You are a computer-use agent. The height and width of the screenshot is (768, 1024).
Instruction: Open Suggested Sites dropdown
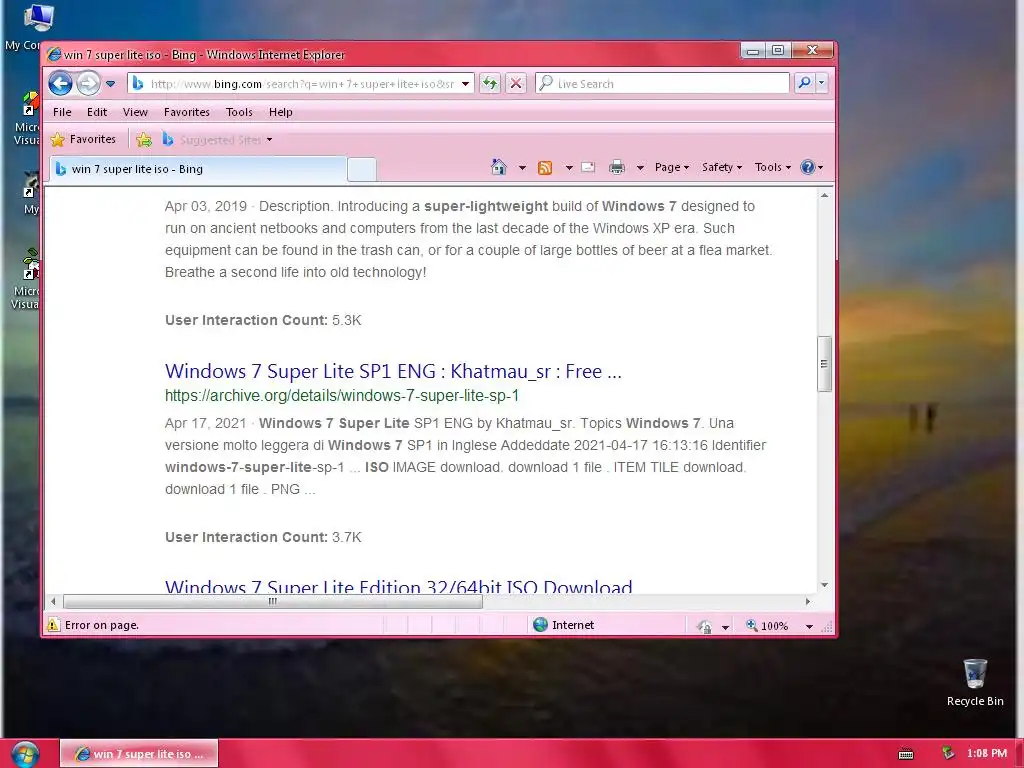(x=218, y=139)
